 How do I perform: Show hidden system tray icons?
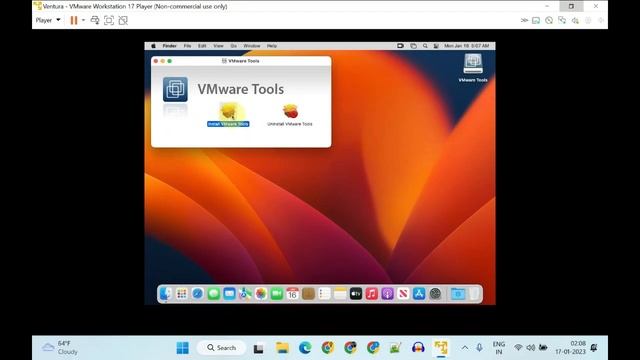point(465,348)
